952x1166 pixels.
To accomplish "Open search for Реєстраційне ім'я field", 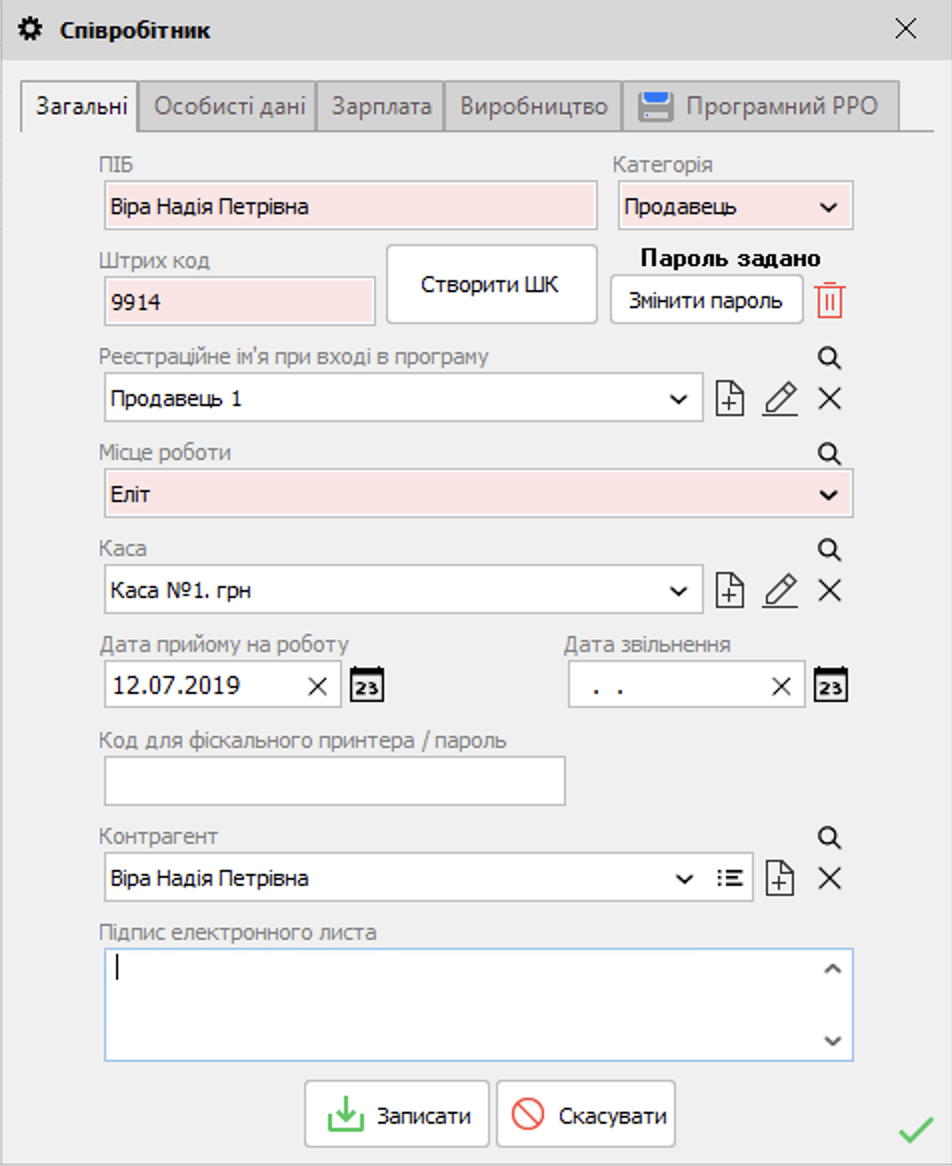I will [x=828, y=358].
